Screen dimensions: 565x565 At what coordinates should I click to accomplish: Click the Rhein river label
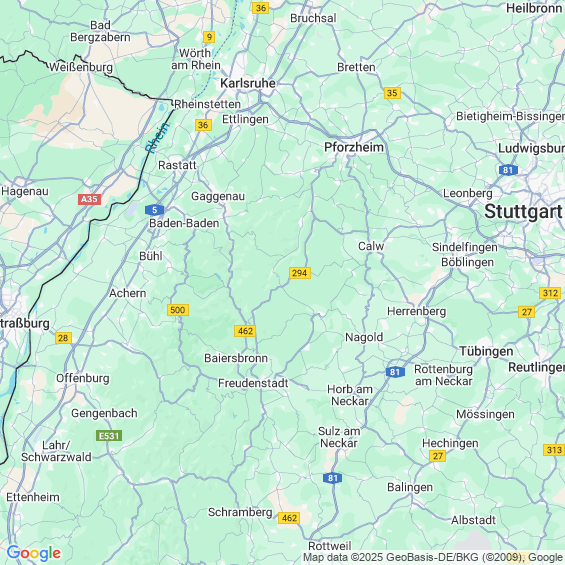tap(157, 138)
